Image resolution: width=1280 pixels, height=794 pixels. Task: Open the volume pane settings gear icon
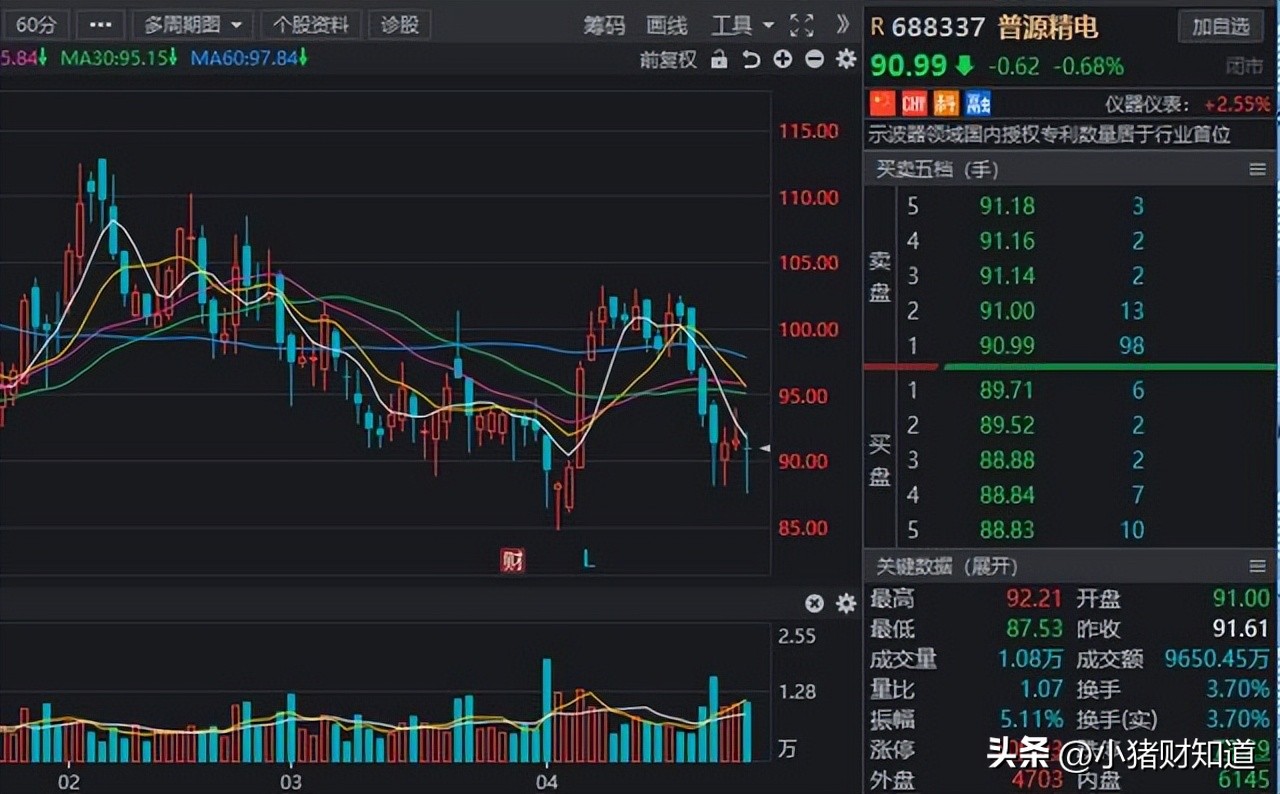[845, 603]
